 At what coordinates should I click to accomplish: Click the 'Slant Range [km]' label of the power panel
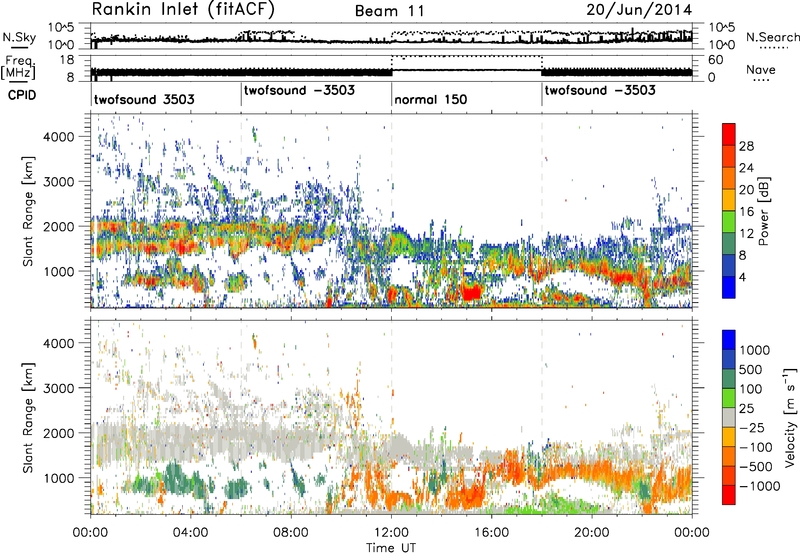click(28, 211)
